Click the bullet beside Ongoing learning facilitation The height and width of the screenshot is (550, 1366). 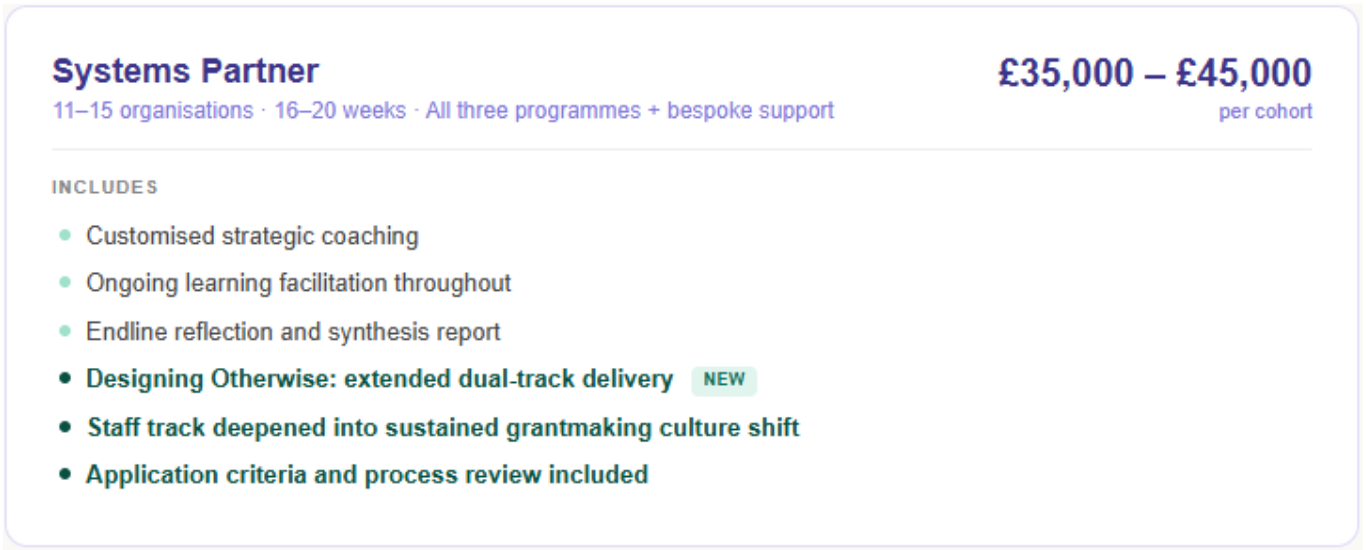click(65, 283)
